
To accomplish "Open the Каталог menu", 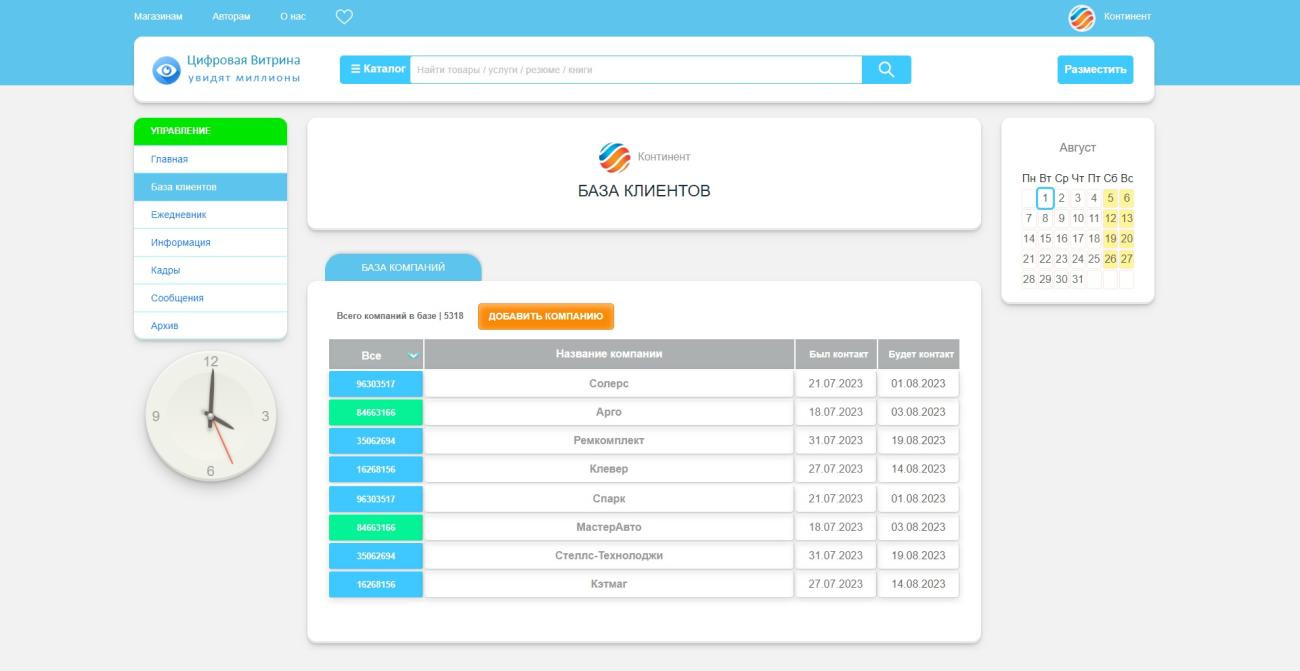I will tap(376, 69).
